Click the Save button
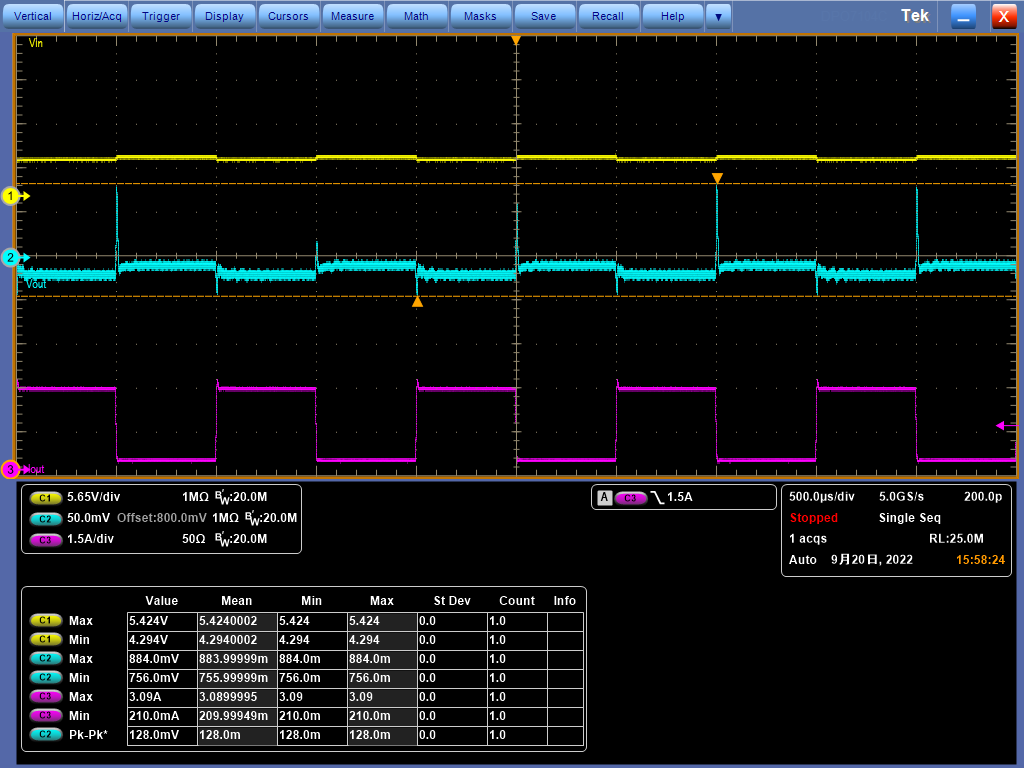 coord(544,16)
